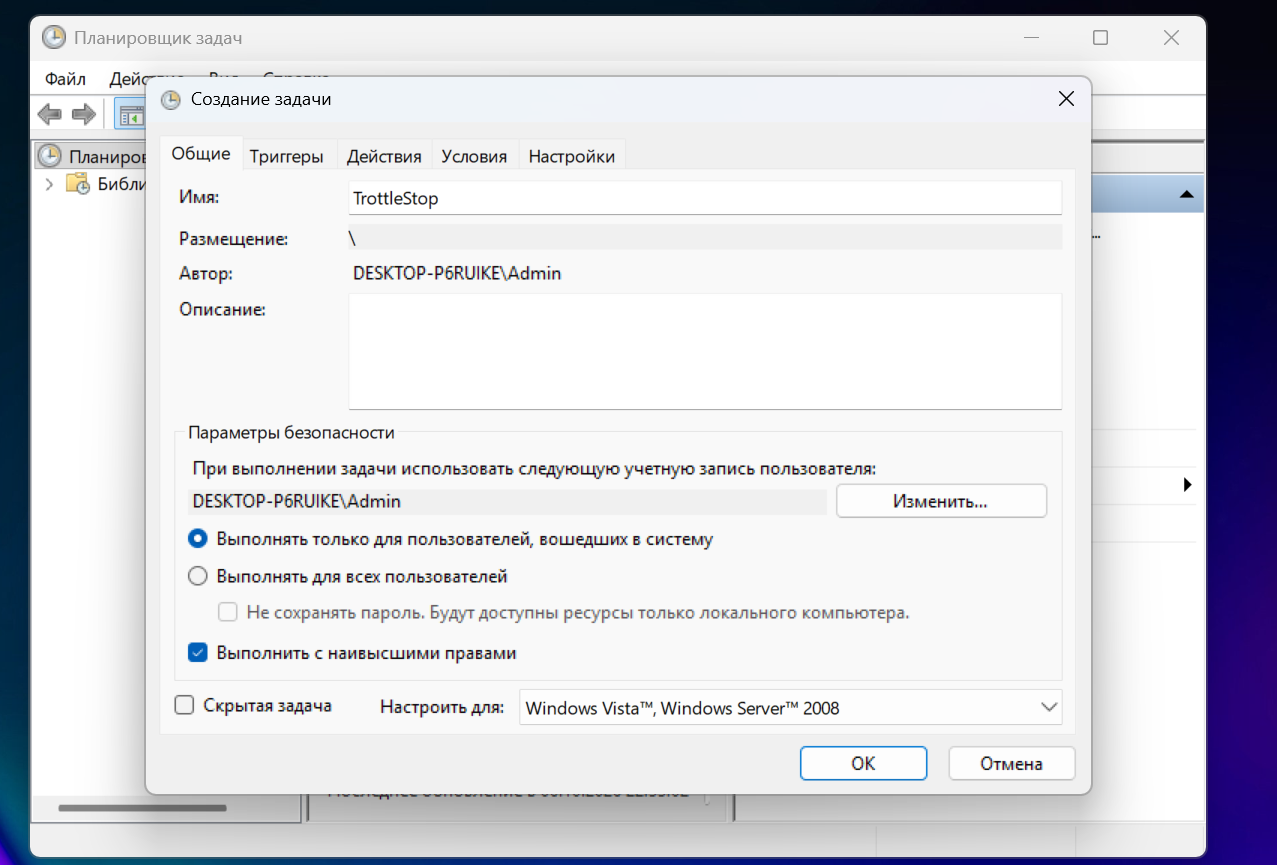Go to the Условия tab
The image size is (1277, 865).
click(x=474, y=156)
